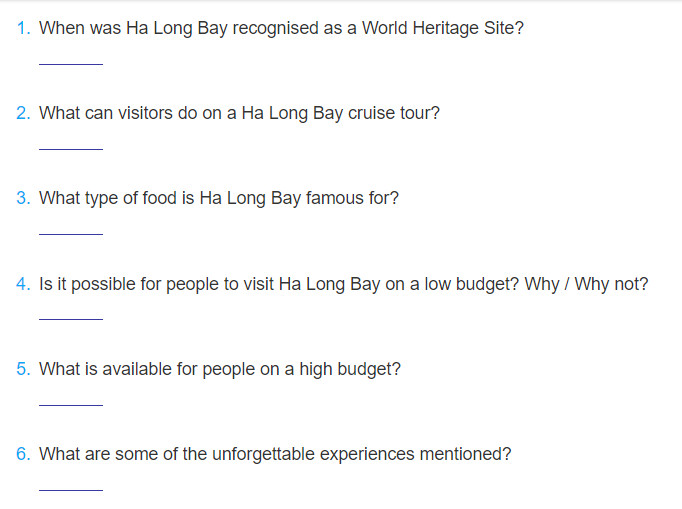Click the question about World Heritage Site recognition
Screen dimensions: 682x509
pos(281,28)
